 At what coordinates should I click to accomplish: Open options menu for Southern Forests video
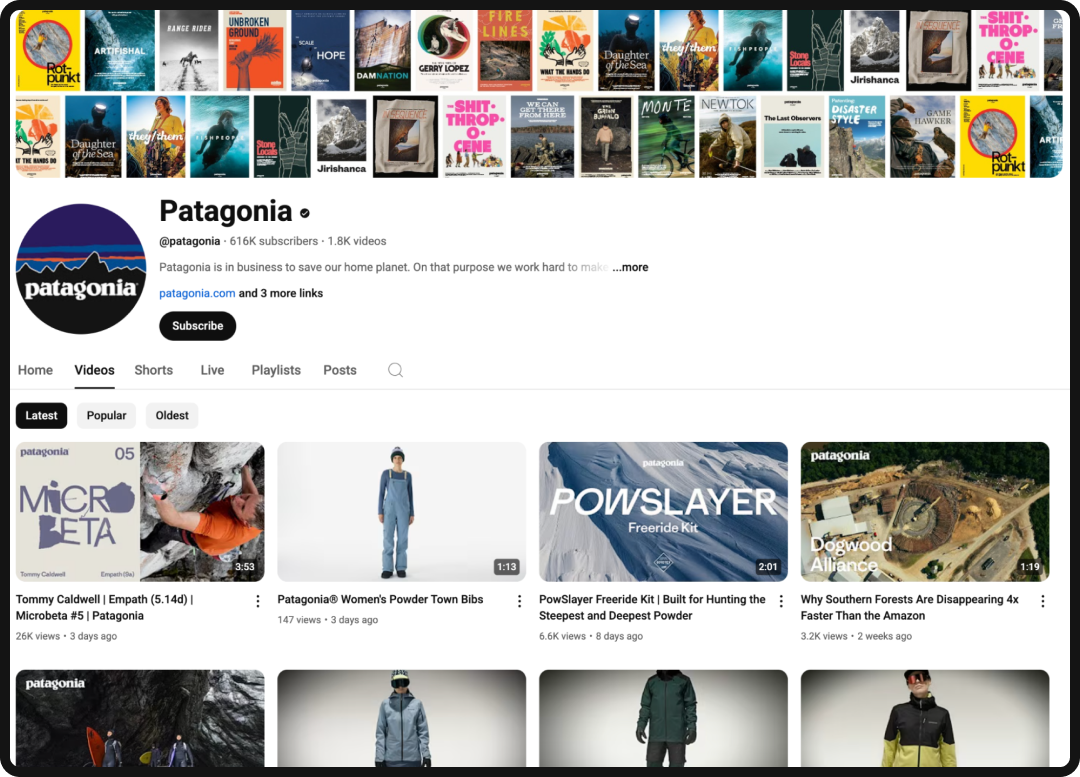tap(1042, 601)
